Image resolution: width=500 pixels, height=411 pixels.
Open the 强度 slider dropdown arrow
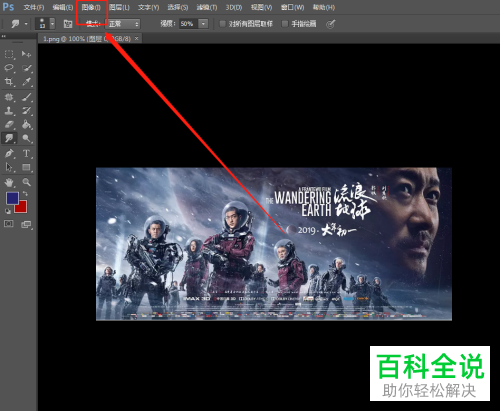coord(203,24)
